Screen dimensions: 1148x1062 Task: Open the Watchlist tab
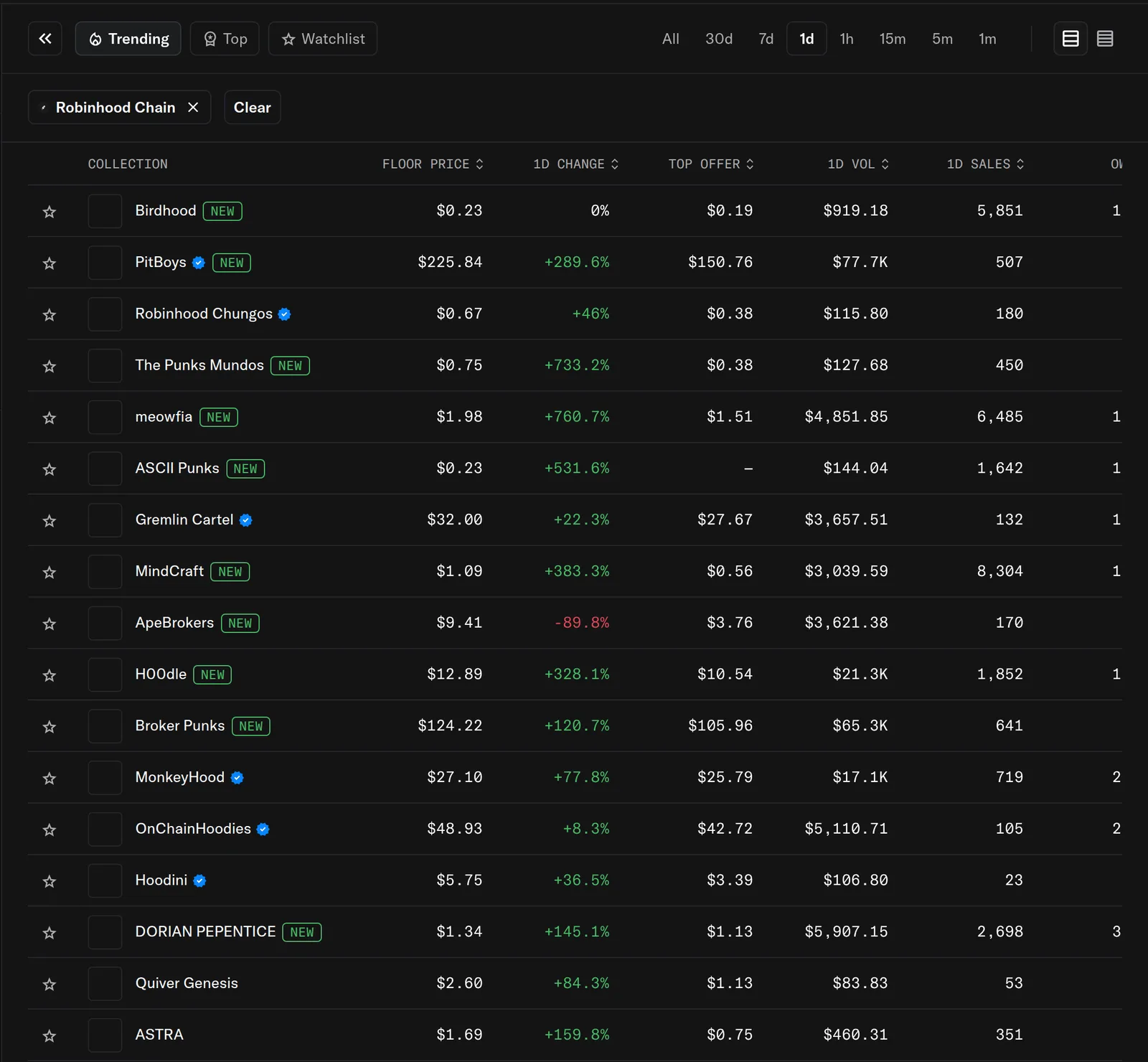[x=323, y=39]
